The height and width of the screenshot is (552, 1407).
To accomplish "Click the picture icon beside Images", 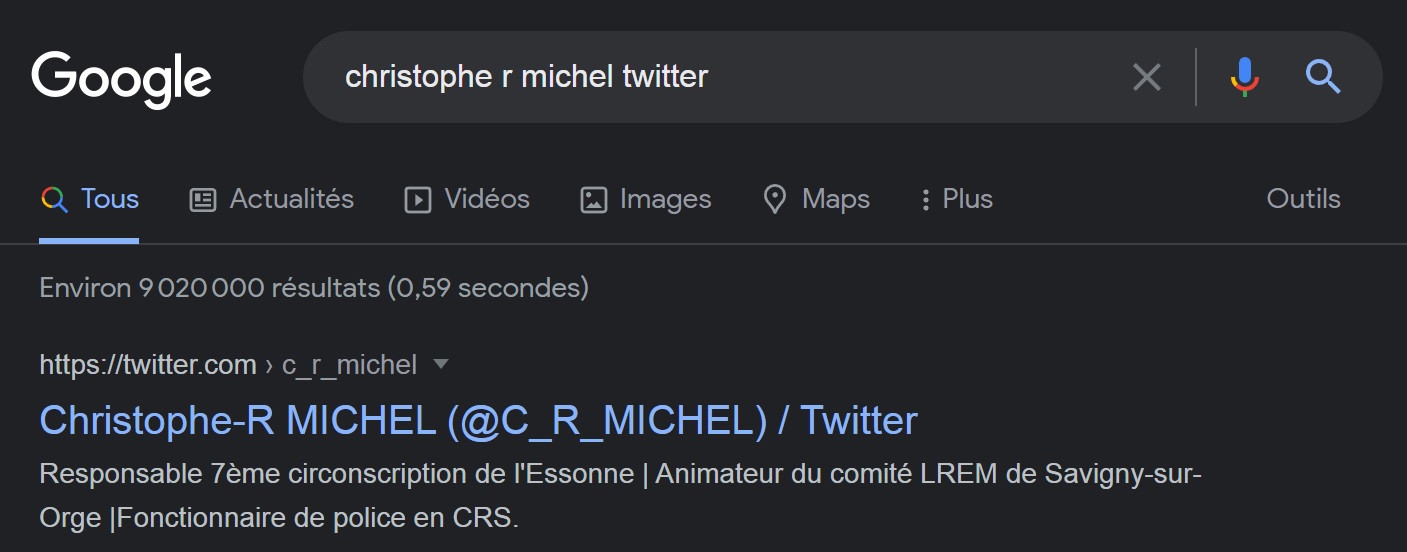I will pyautogui.click(x=593, y=200).
